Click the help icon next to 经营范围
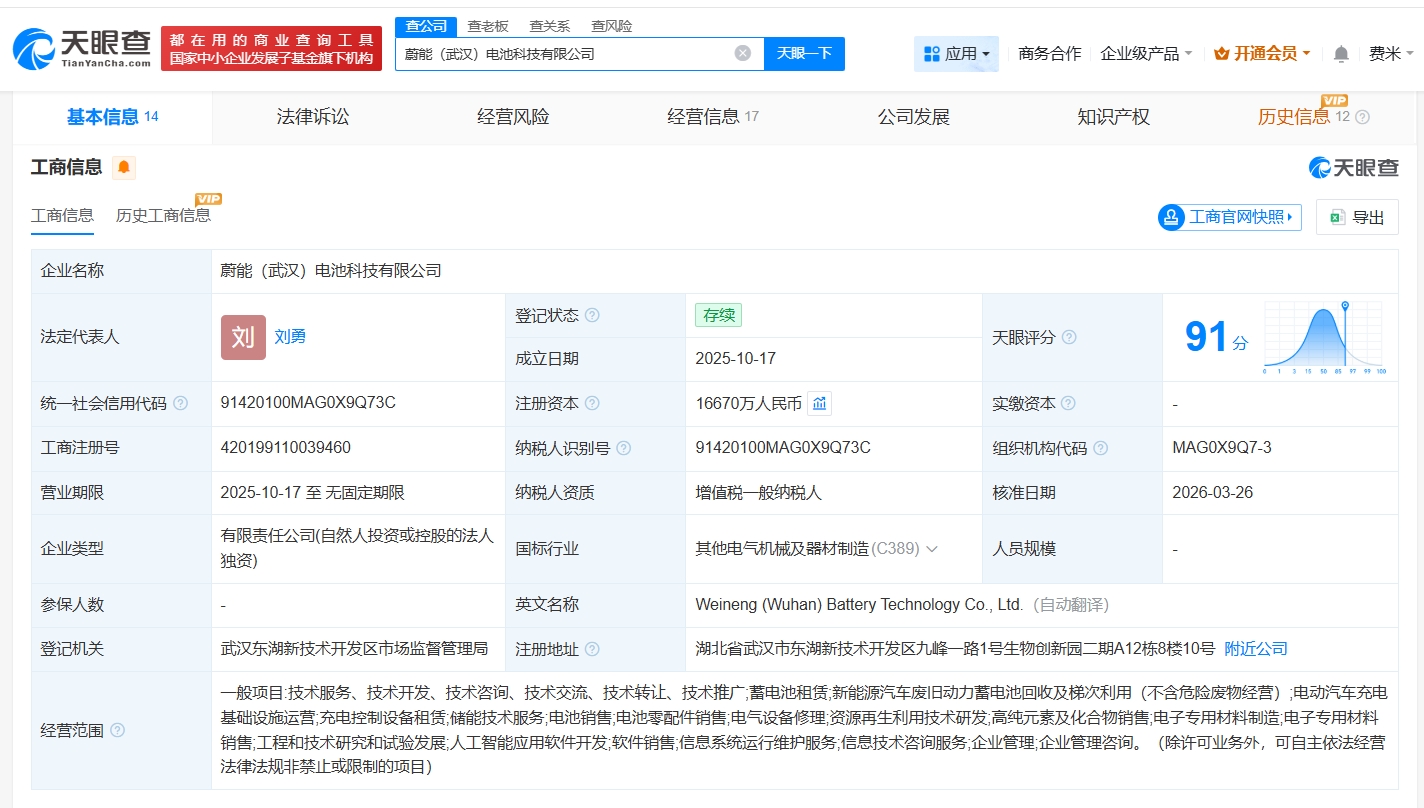 coord(118,731)
